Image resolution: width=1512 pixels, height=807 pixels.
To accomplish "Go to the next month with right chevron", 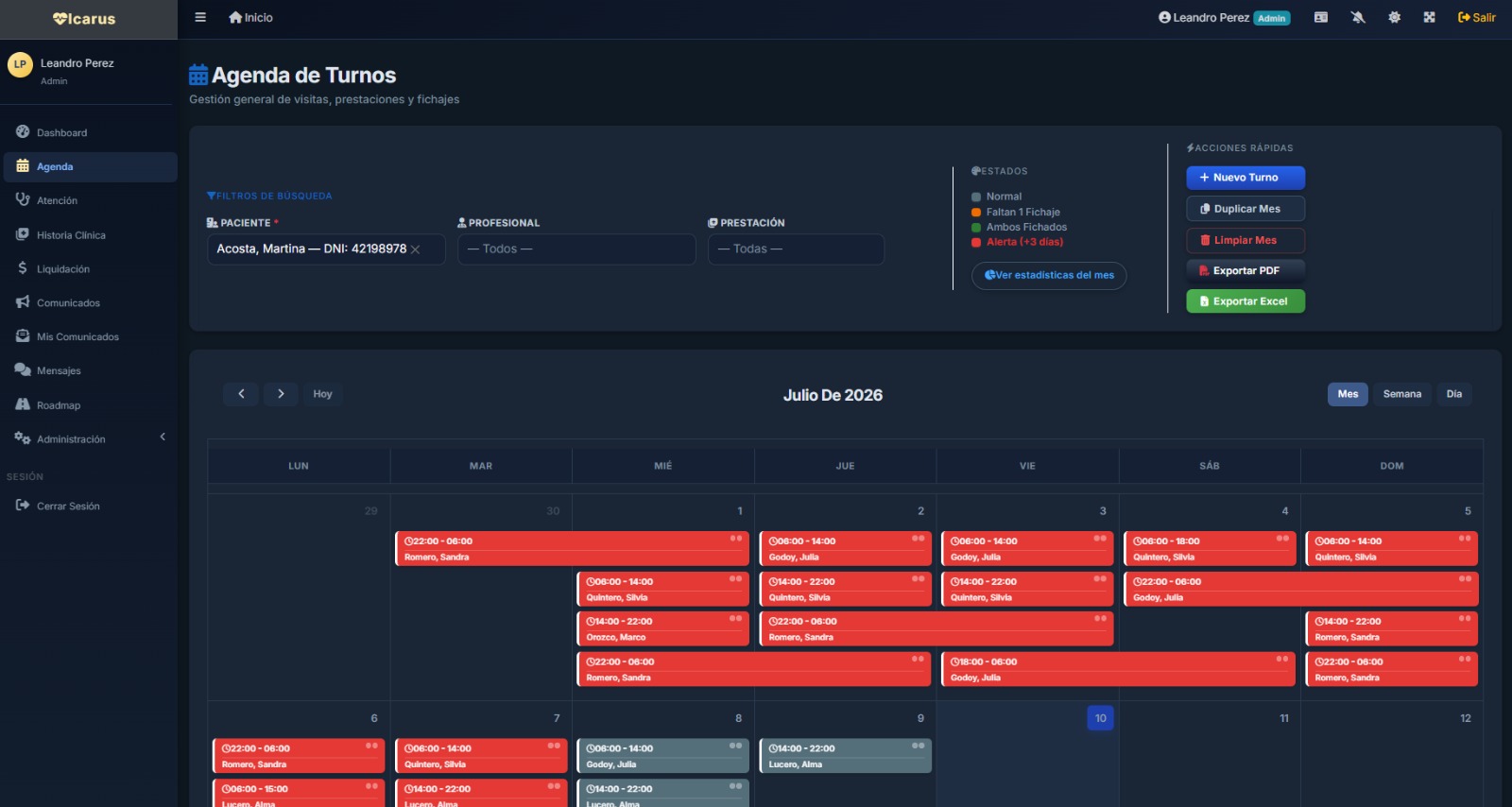I will point(281,394).
